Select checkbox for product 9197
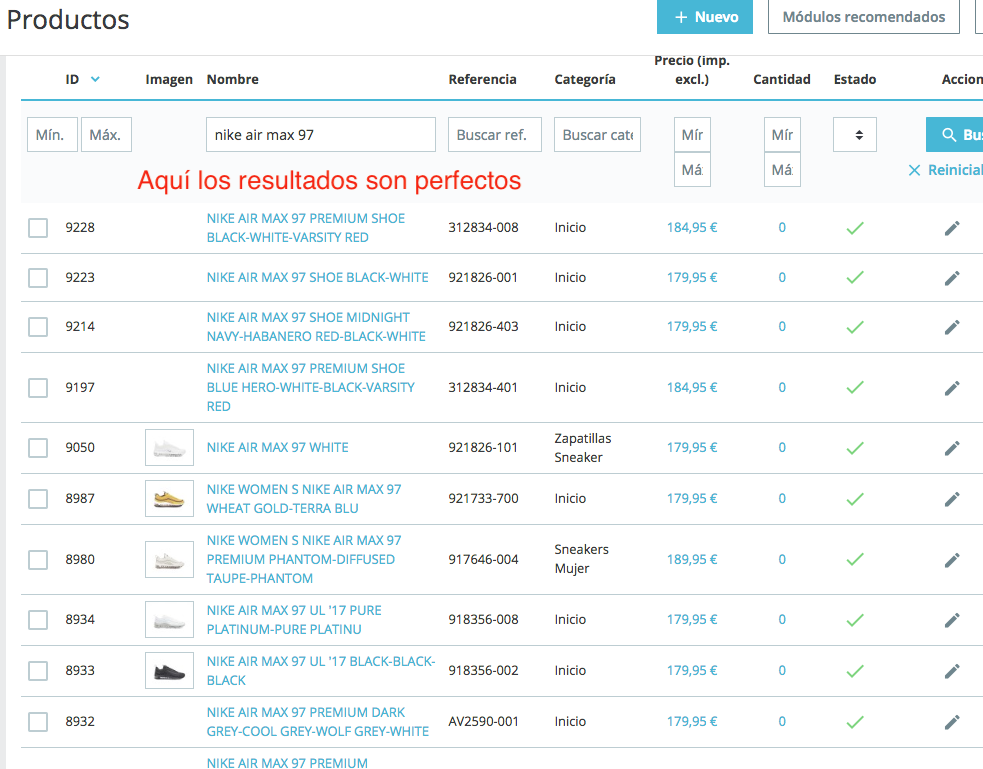The width and height of the screenshot is (983, 769). click(x=38, y=387)
